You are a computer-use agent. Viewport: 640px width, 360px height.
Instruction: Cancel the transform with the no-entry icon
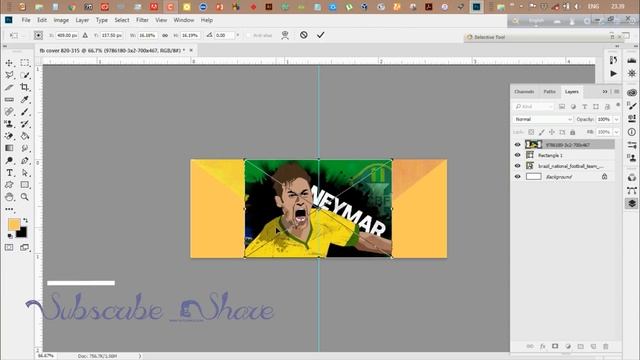(x=303, y=35)
